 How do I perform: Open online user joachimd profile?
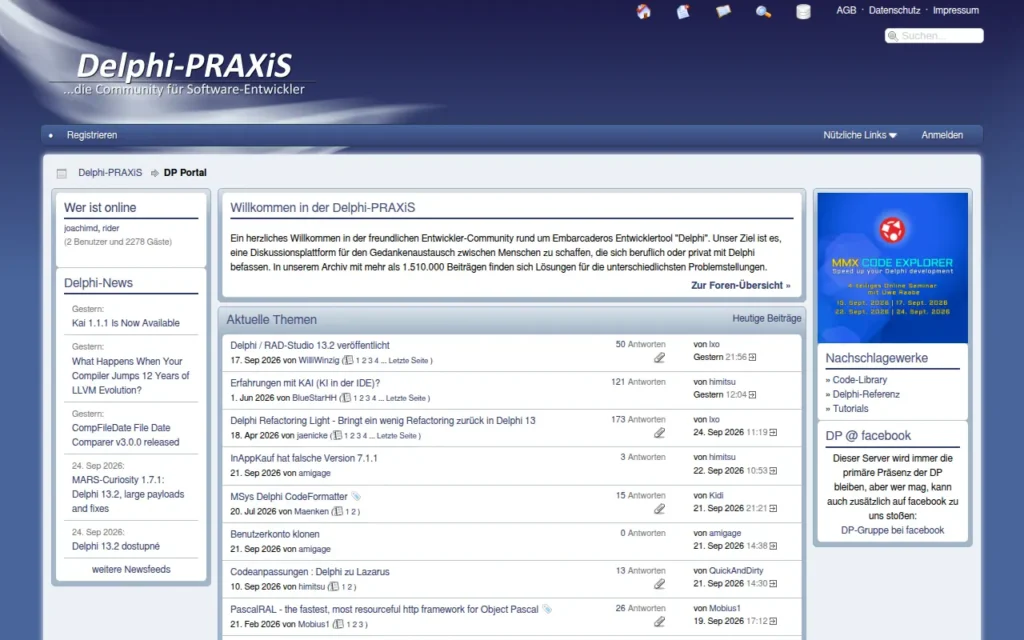point(81,229)
